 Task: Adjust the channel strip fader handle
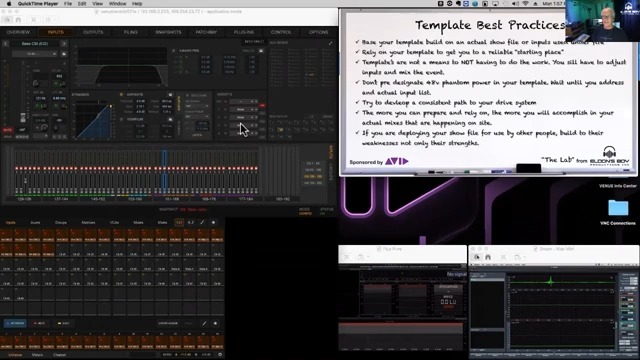click(23, 118)
